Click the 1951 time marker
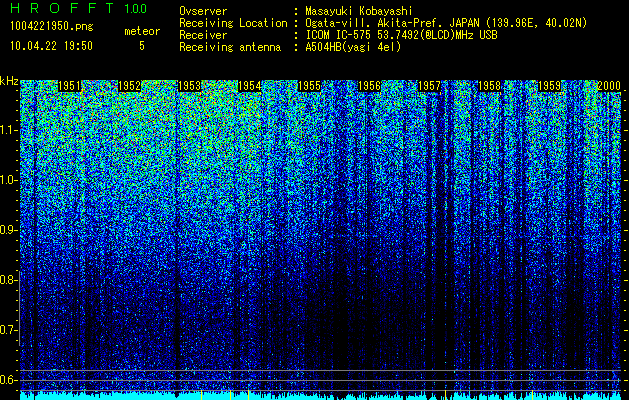 (69, 86)
